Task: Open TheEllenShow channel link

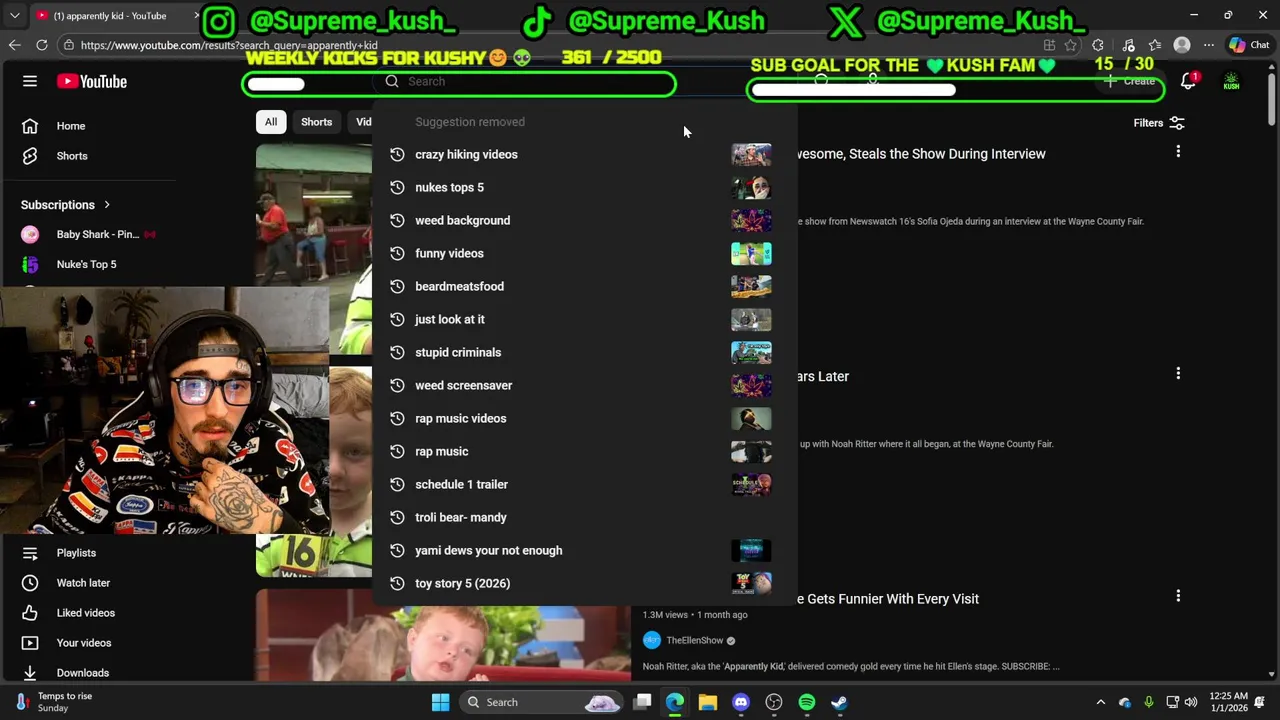Action: click(x=694, y=641)
